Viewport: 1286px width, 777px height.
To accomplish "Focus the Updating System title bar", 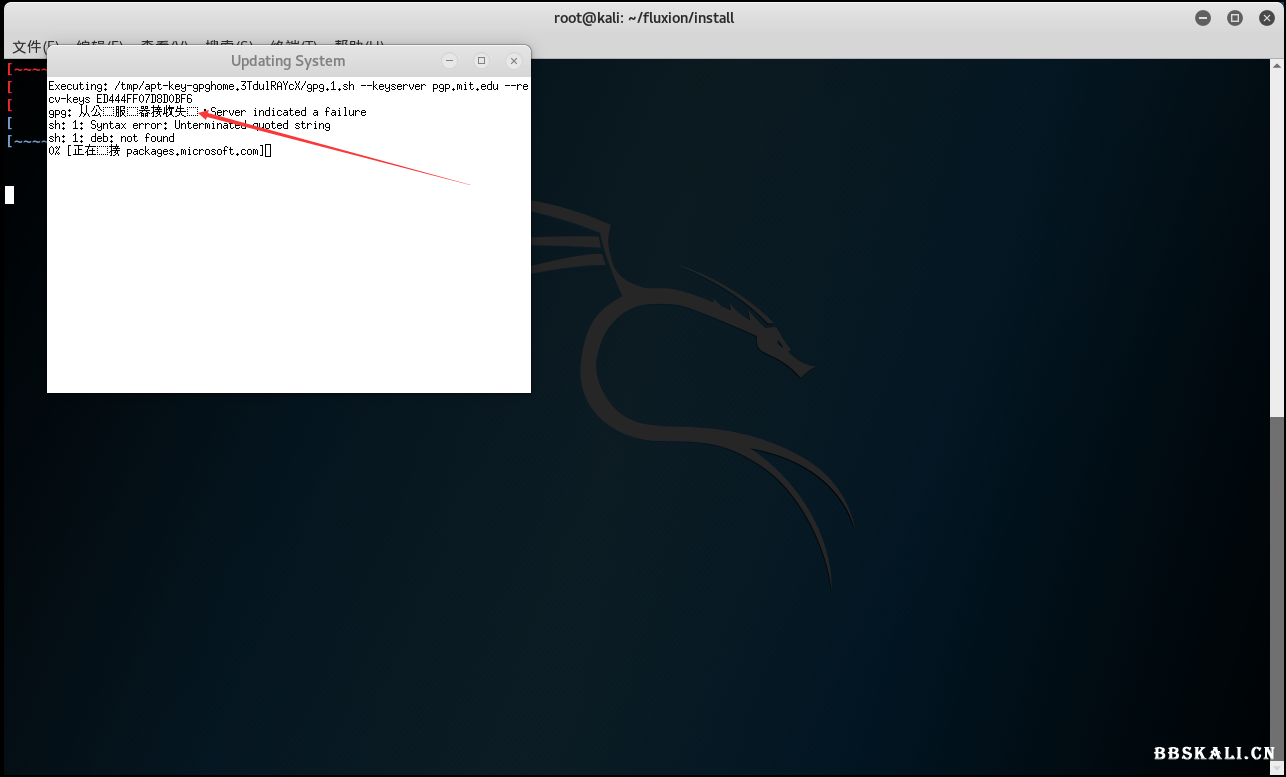I will point(288,61).
